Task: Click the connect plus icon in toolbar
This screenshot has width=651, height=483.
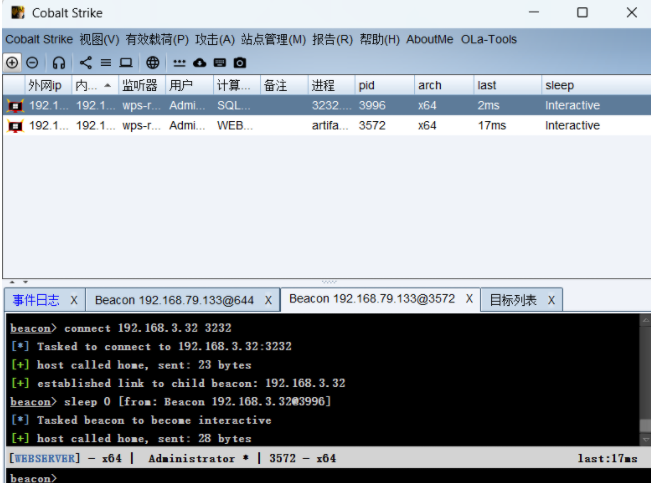Action: [12, 63]
